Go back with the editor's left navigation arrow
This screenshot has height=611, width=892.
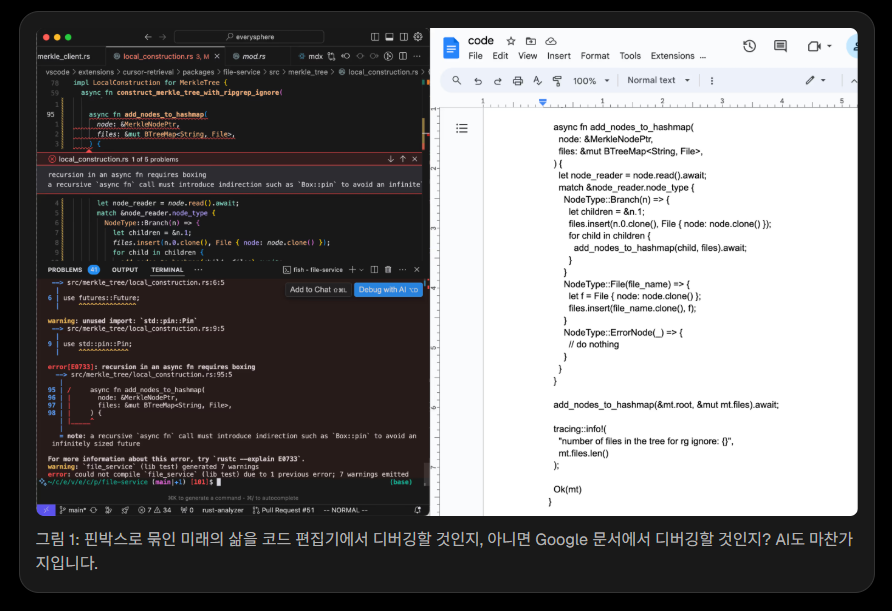click(x=148, y=37)
